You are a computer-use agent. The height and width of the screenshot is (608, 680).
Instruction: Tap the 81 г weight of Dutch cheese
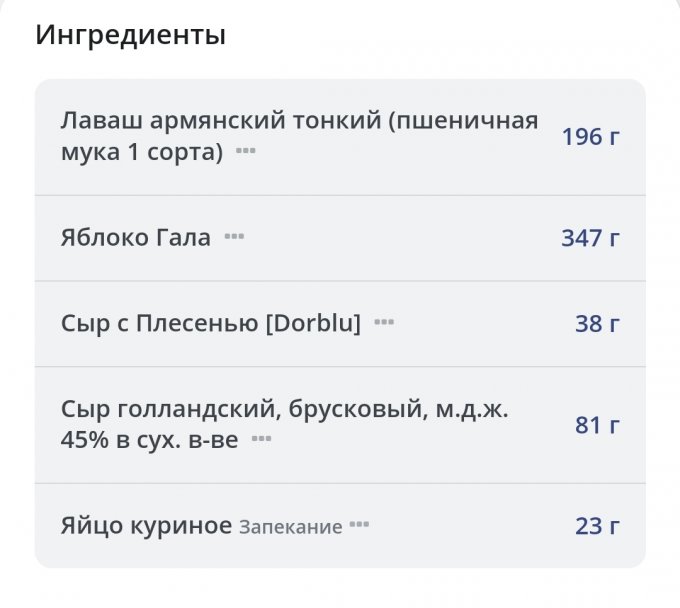click(x=597, y=425)
